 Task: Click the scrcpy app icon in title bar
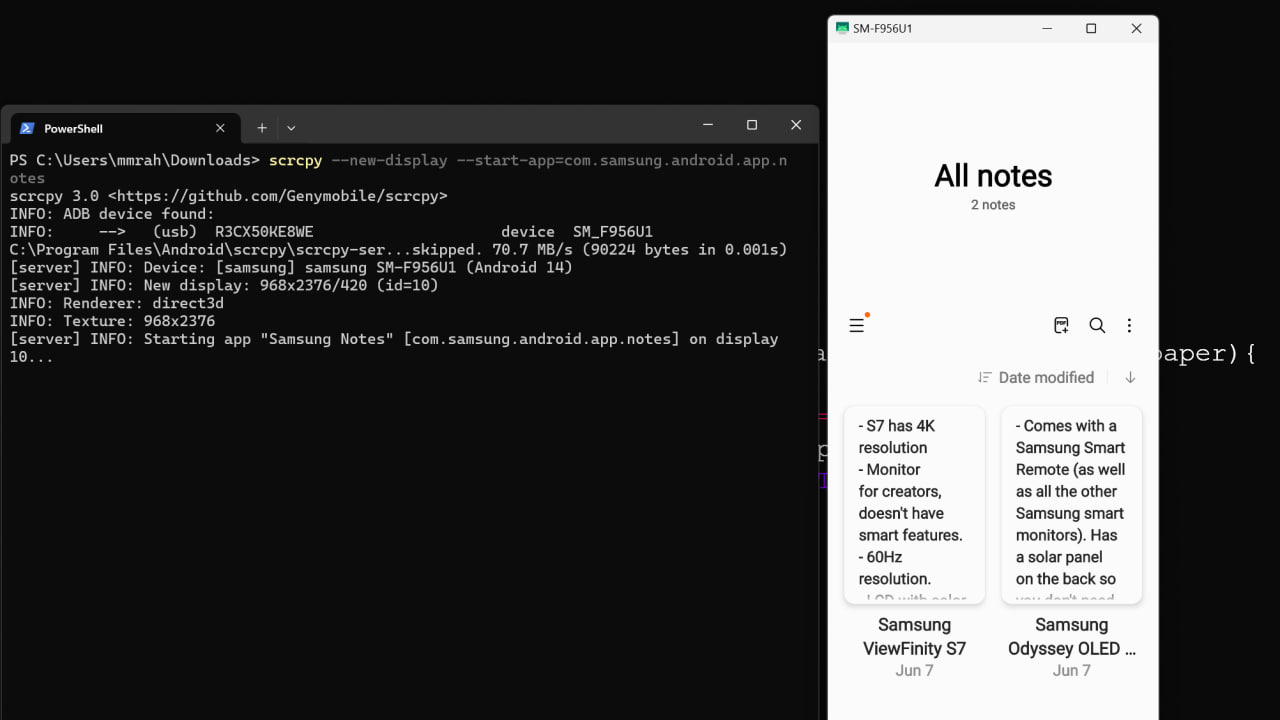842,29
